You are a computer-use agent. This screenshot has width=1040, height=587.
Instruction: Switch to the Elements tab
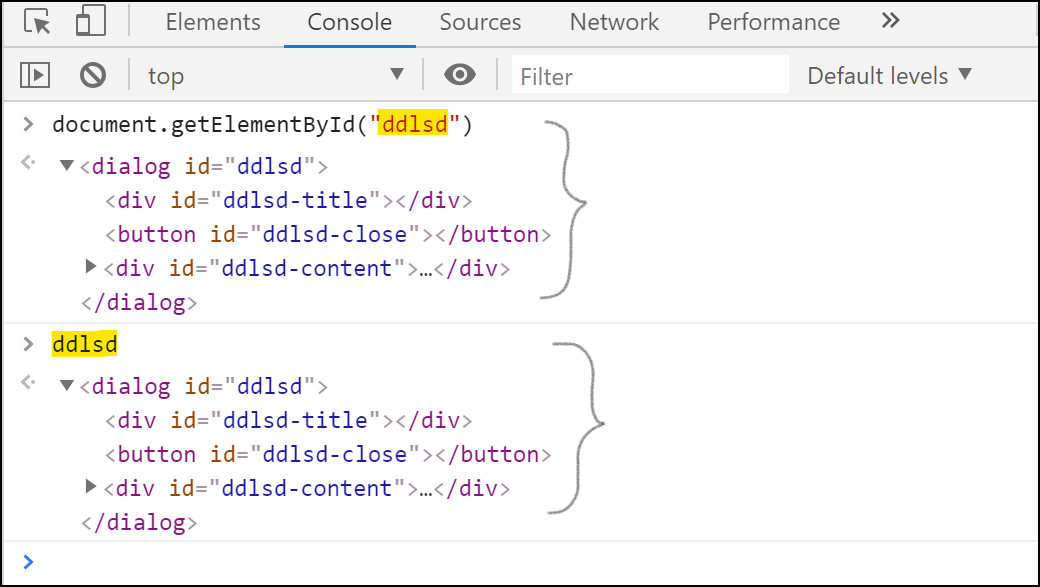click(213, 22)
